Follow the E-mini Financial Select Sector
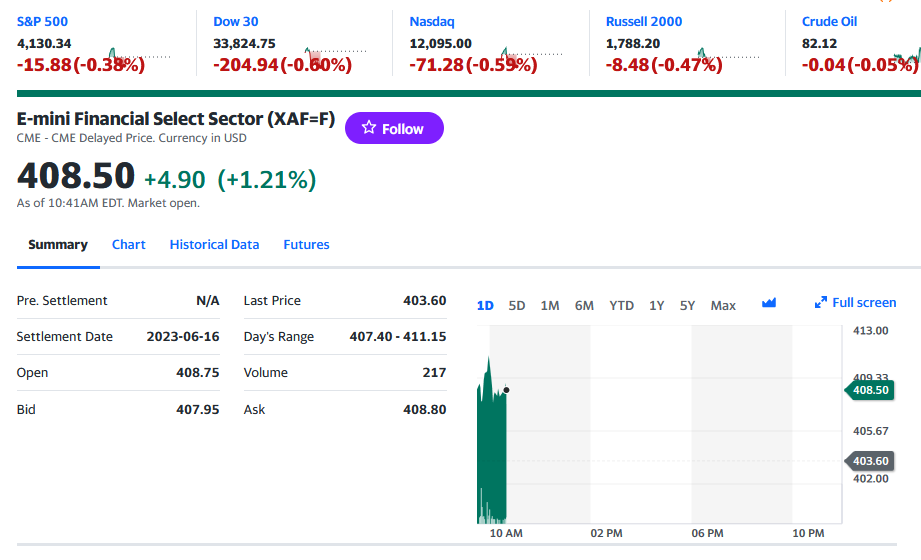The height and width of the screenshot is (560, 921). [394, 128]
